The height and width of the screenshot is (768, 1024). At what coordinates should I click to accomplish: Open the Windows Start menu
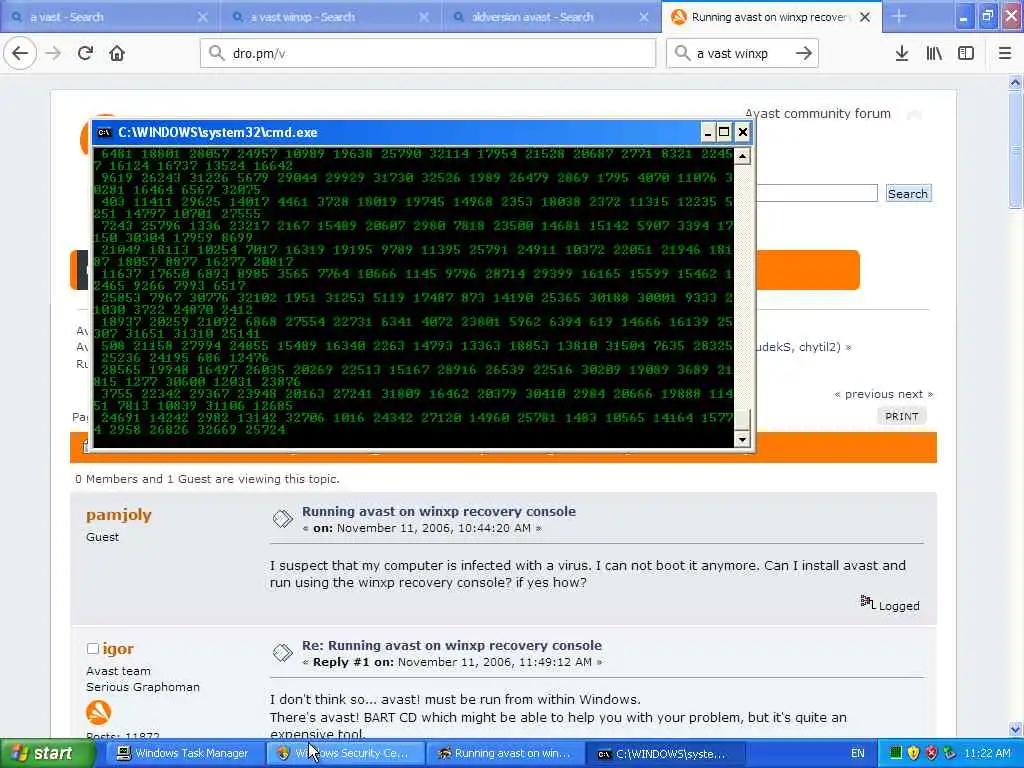tap(46, 753)
